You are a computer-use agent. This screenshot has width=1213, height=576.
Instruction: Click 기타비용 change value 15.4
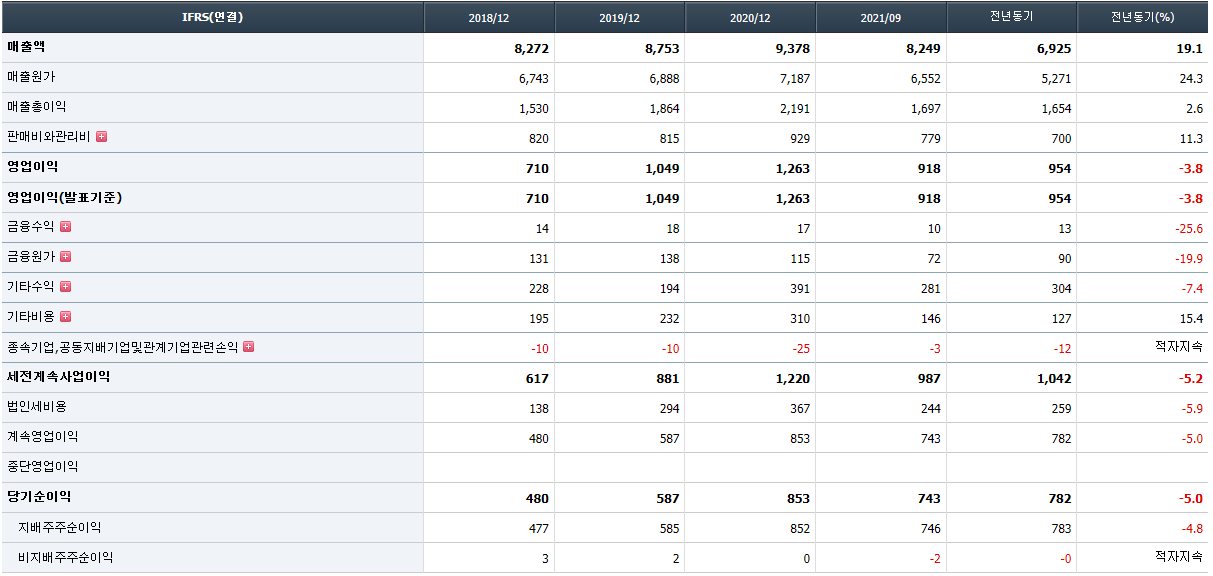(x=1190, y=318)
